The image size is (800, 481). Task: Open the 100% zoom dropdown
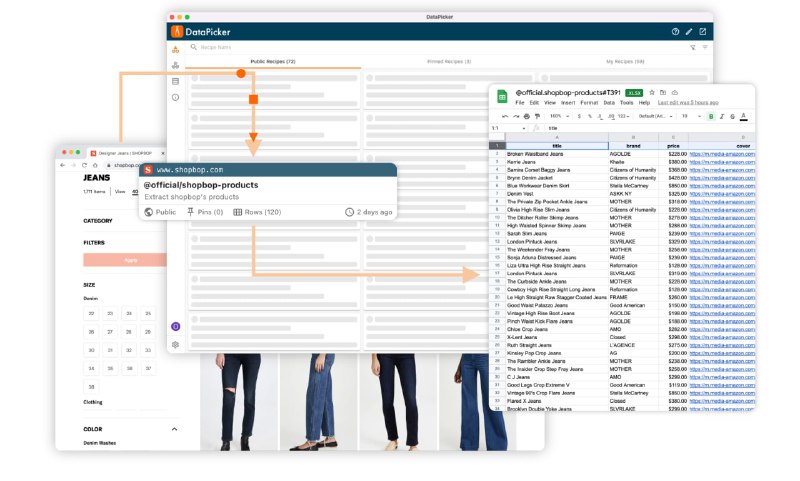558,116
